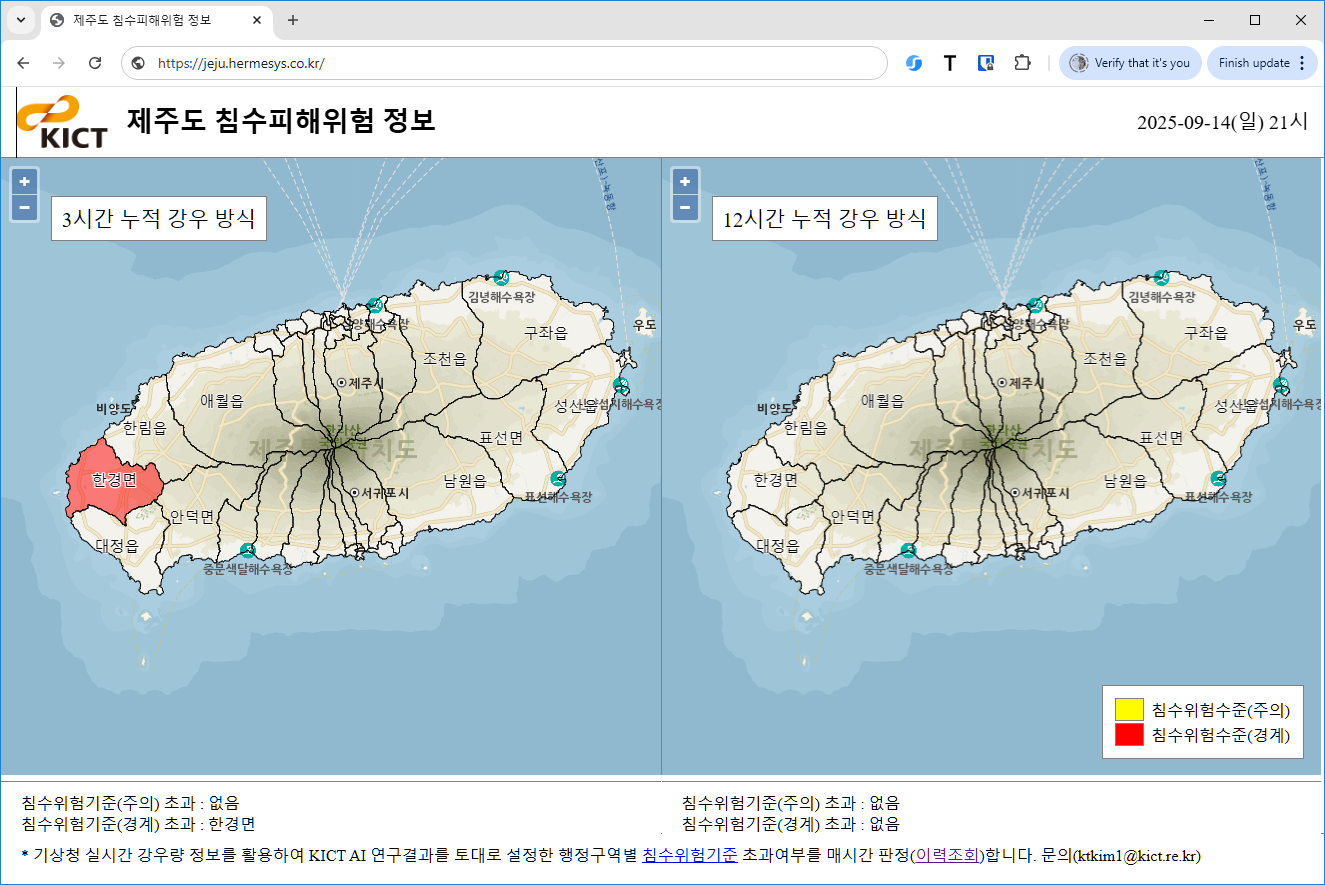Click the red 경계 legend swatch
The image size is (1325, 885).
(1129, 735)
